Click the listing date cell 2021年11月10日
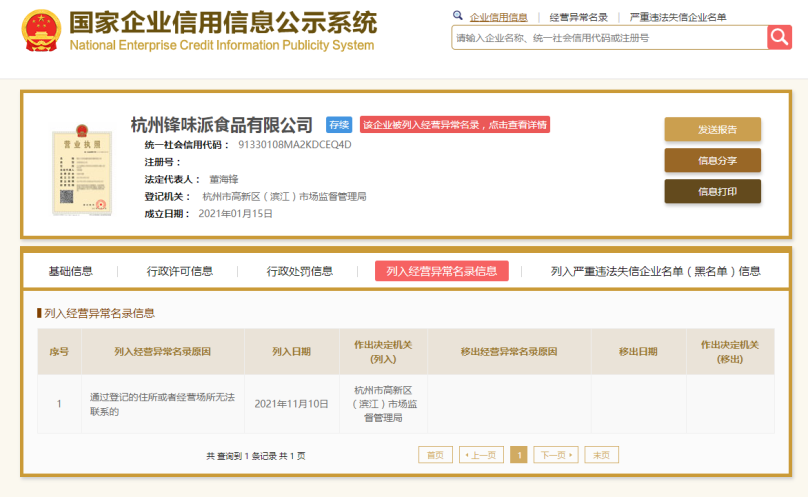 click(x=292, y=404)
